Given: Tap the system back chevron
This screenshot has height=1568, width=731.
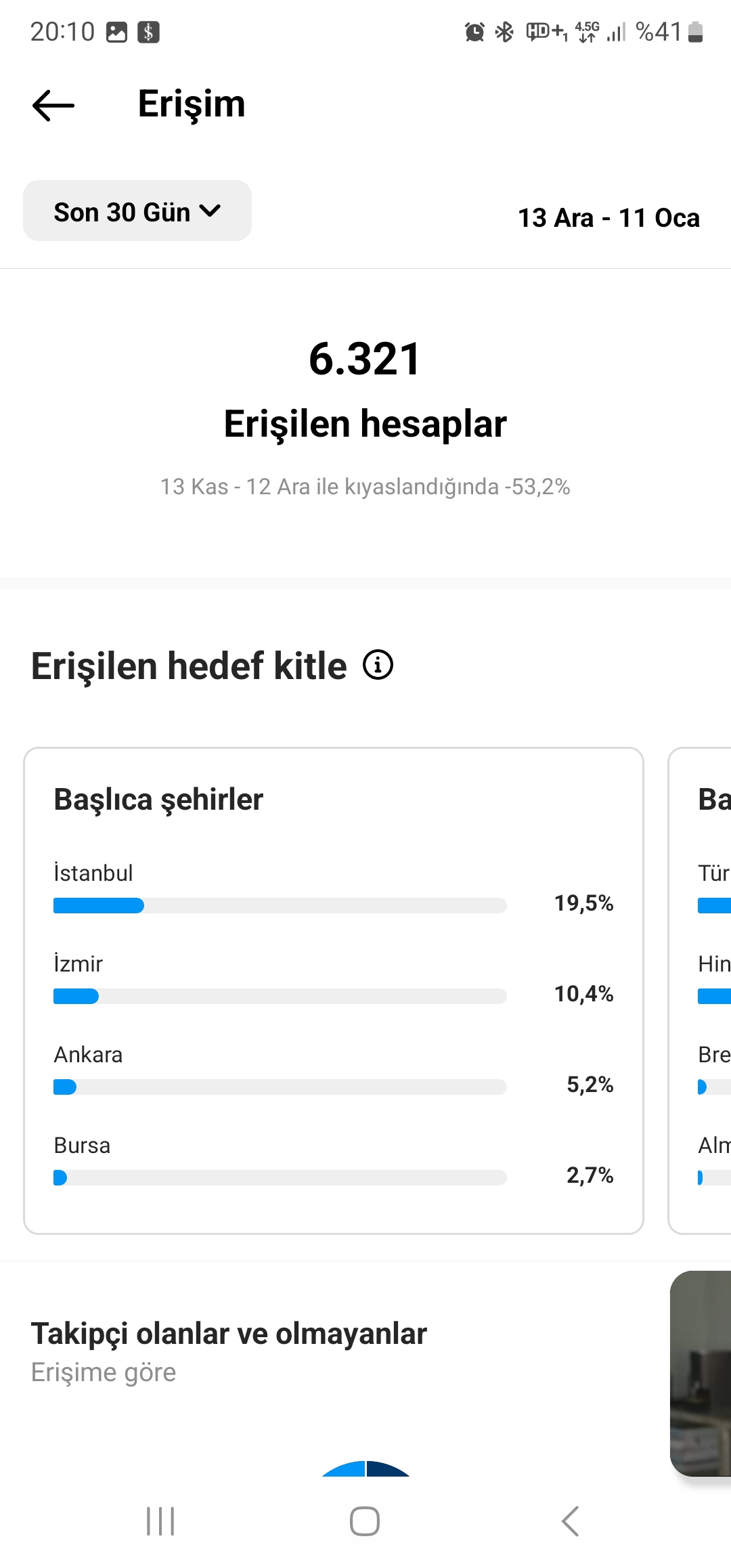Looking at the screenshot, I should coord(570,1521).
